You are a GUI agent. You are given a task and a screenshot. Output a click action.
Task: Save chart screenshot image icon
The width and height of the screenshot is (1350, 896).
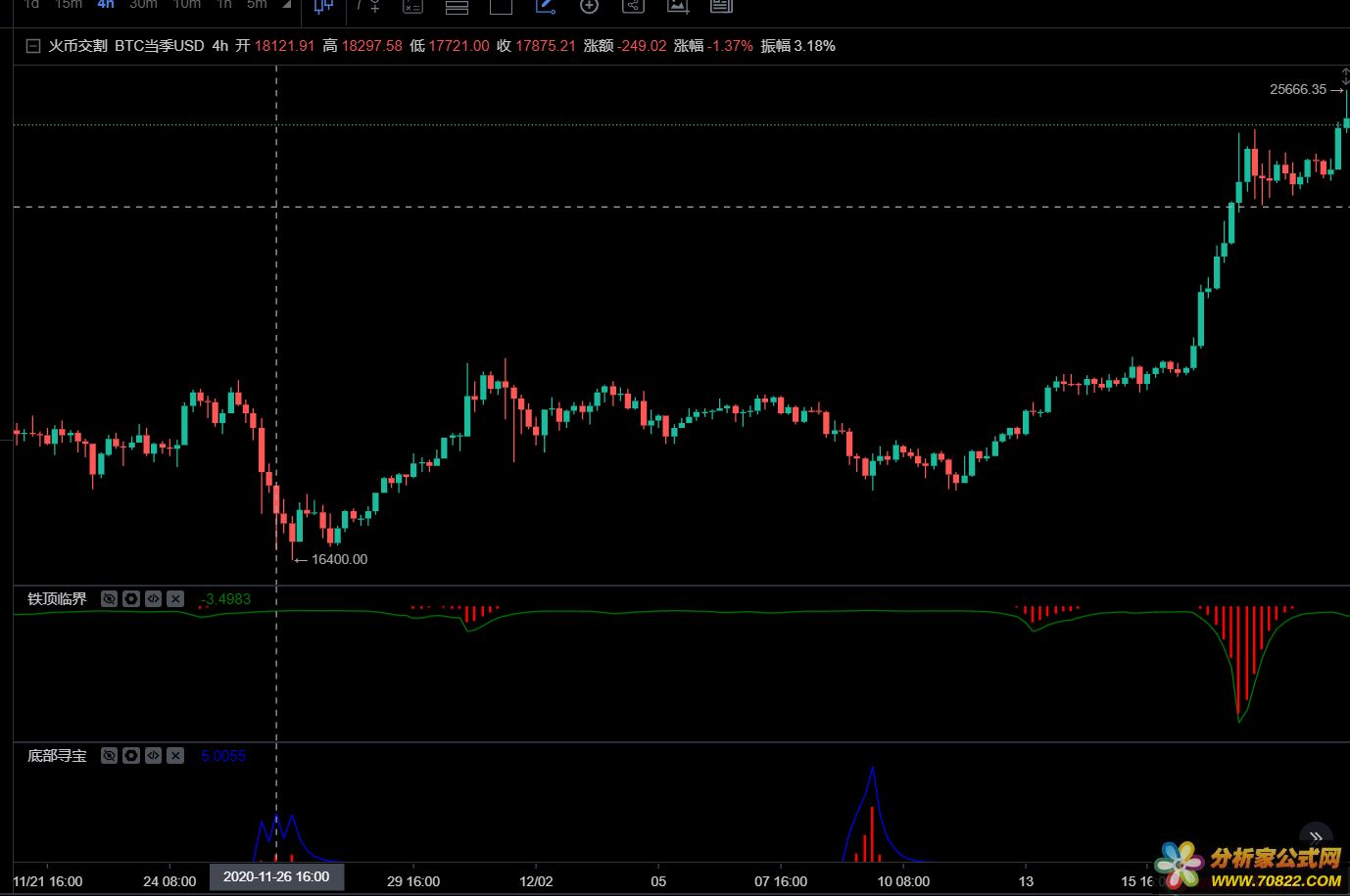677,6
